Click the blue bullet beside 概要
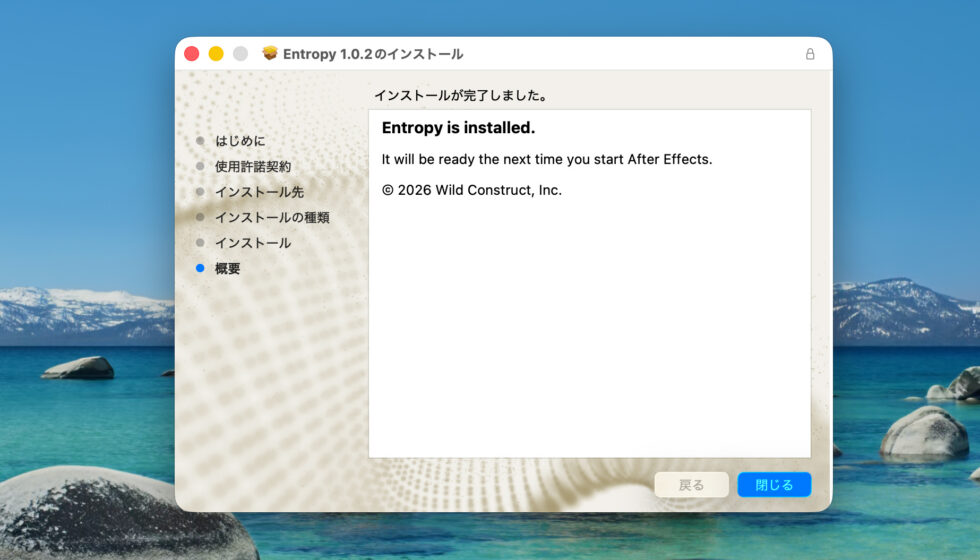 (200, 268)
